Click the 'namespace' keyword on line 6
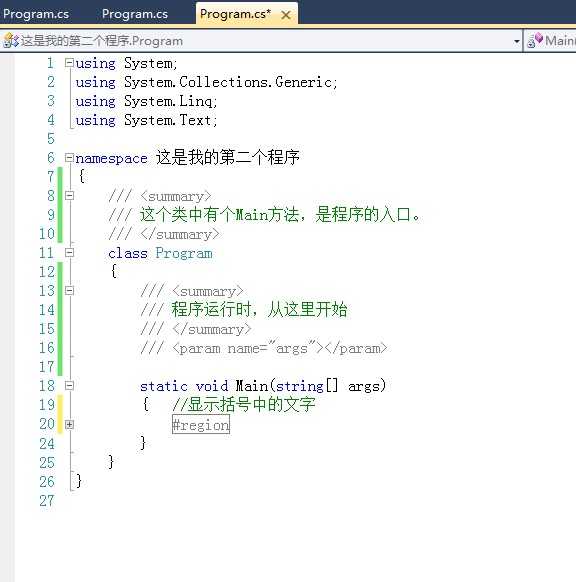This screenshot has width=576, height=582. click(x=111, y=159)
